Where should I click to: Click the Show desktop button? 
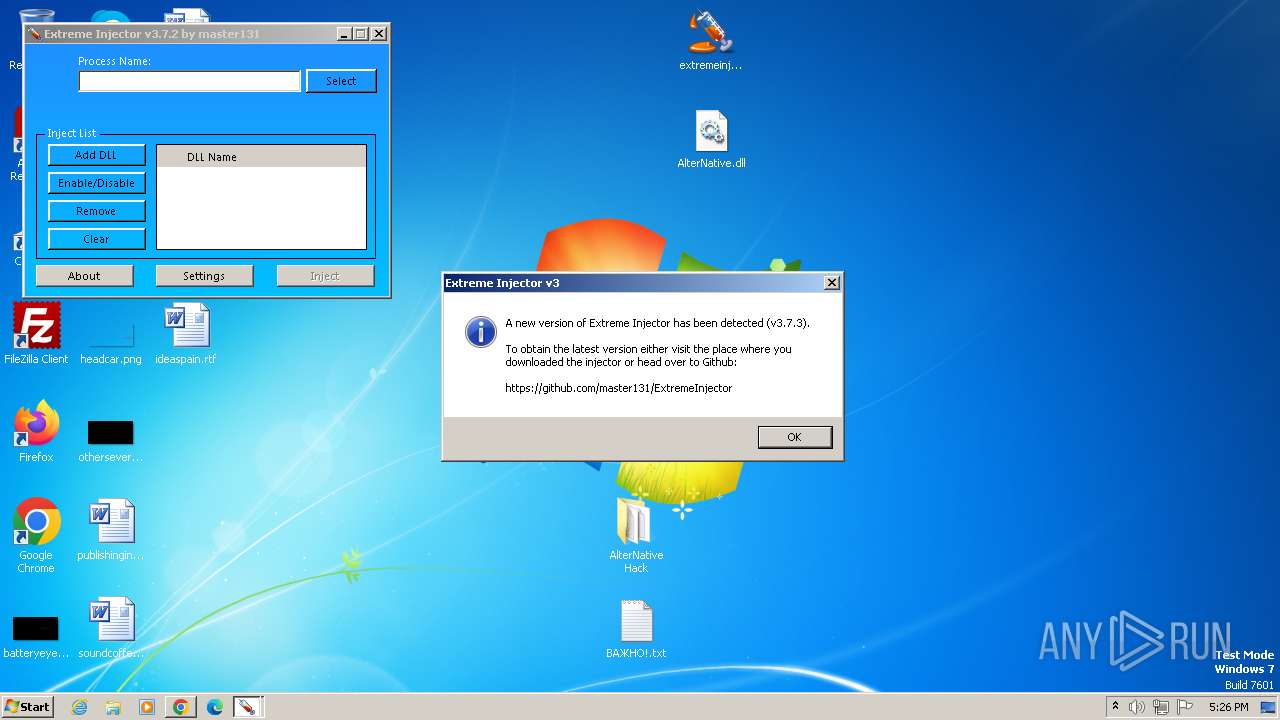coord(1268,707)
